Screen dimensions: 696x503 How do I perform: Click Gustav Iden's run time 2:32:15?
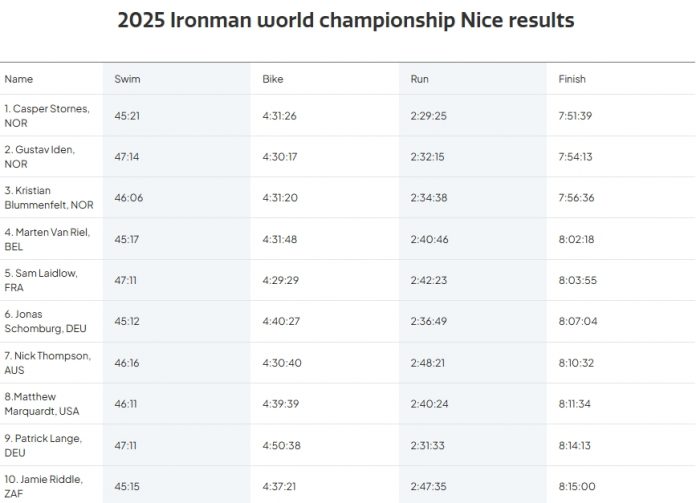coord(427,157)
